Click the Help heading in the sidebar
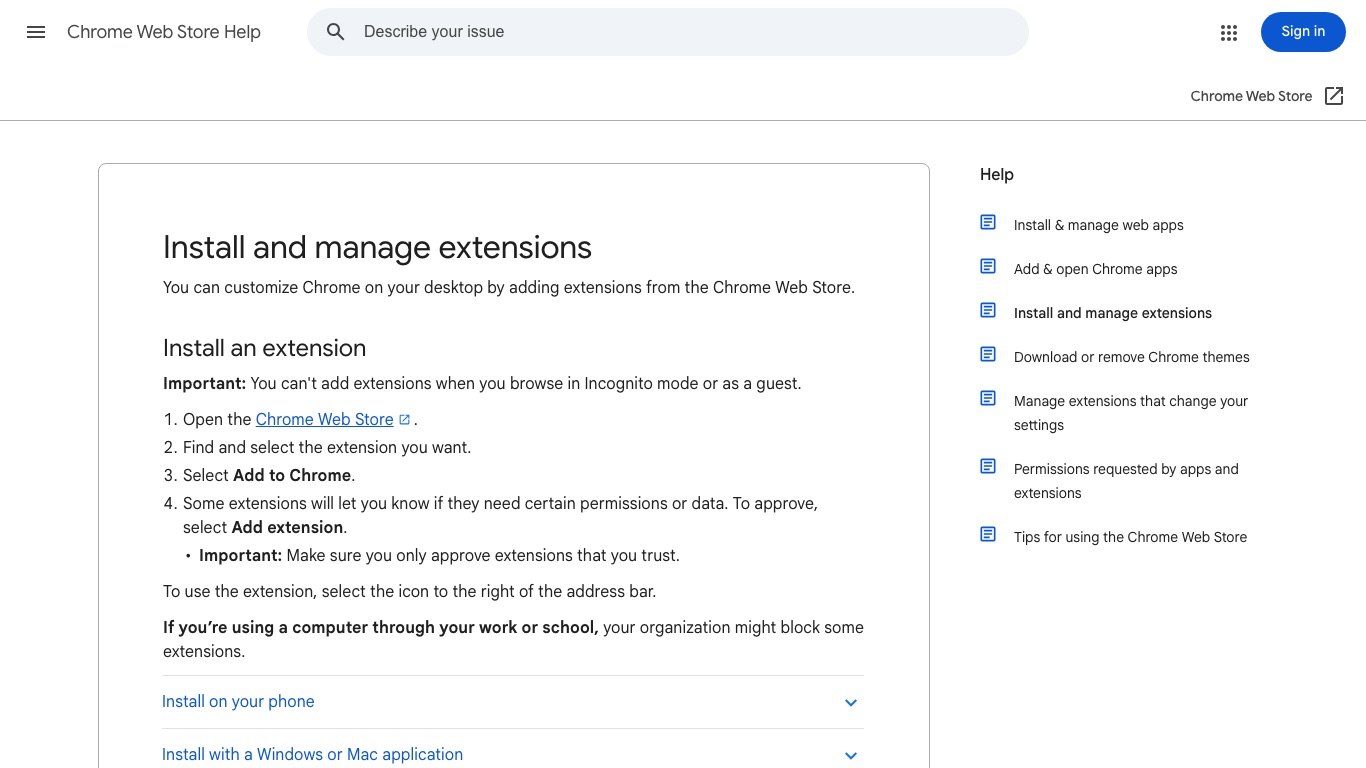This screenshot has width=1366, height=768. (996, 174)
